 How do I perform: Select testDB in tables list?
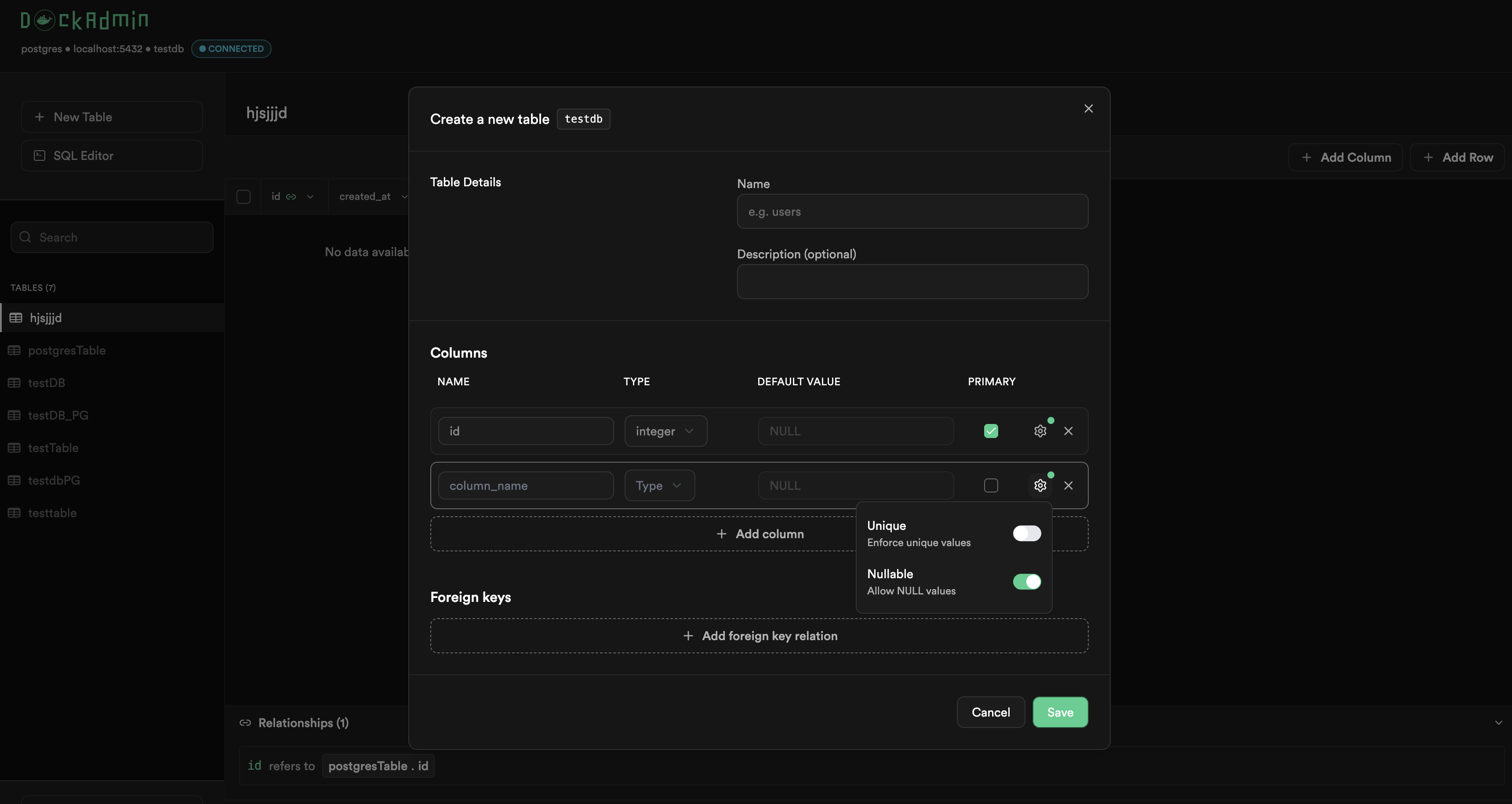point(112,383)
